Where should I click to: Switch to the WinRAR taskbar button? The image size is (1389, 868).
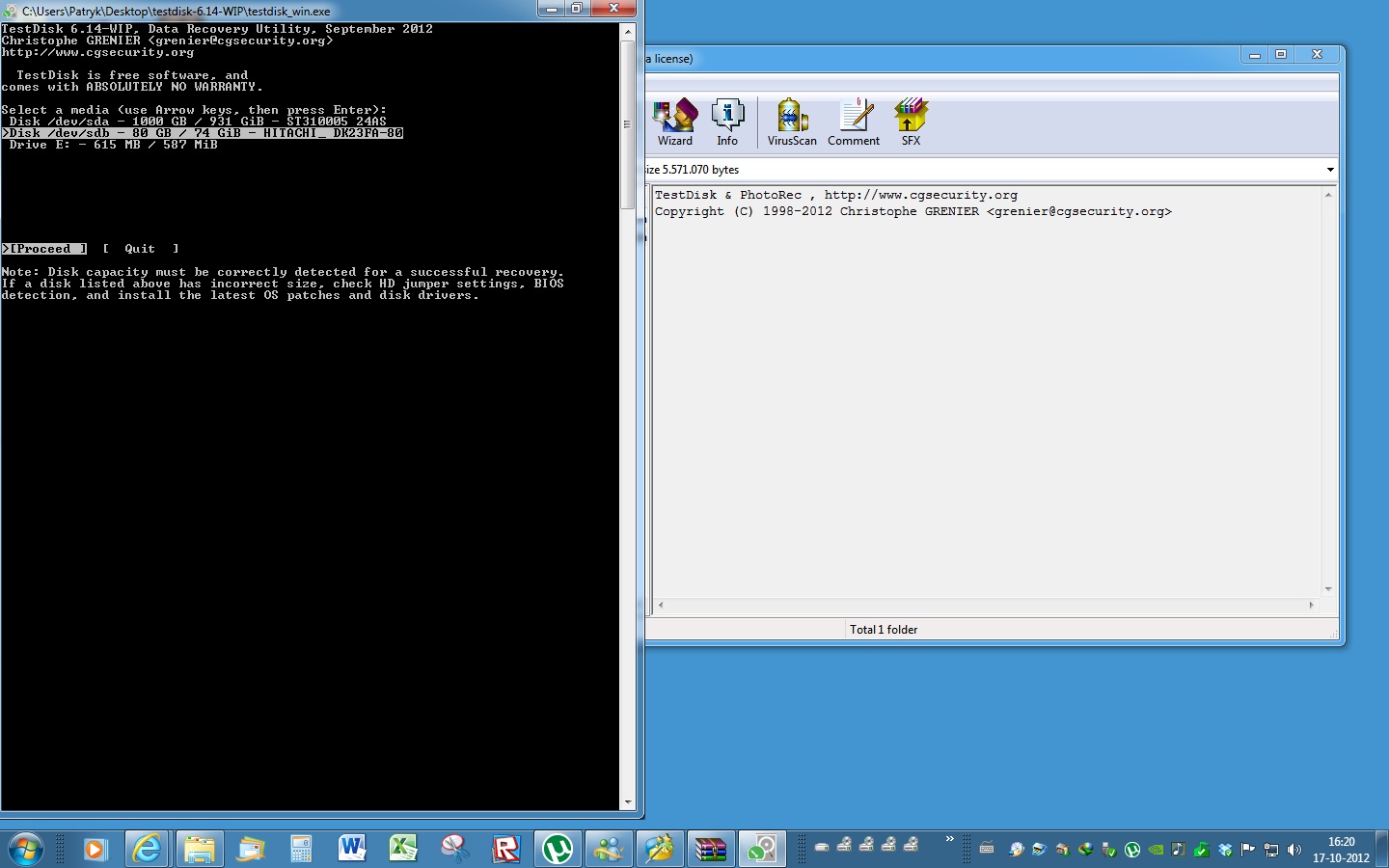pos(711,849)
